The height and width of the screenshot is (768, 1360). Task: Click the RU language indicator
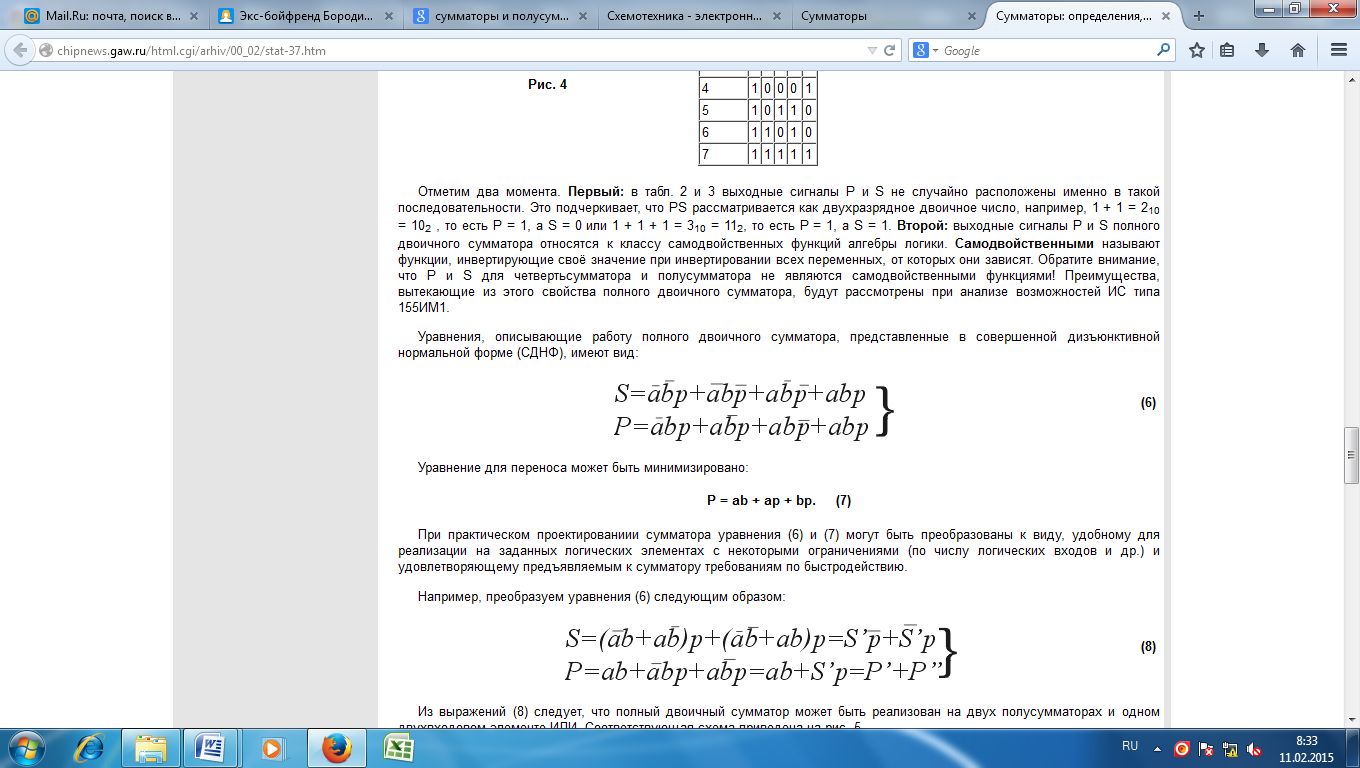(x=1130, y=746)
